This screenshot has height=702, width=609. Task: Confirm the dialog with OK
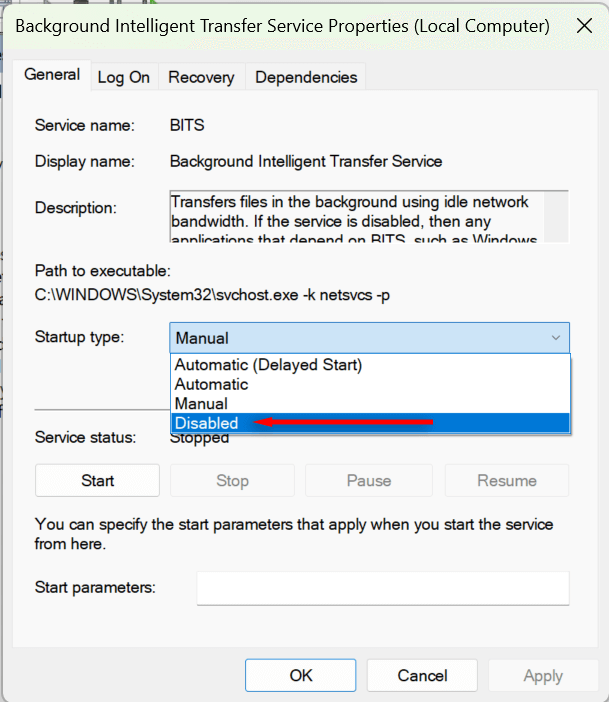(301, 676)
